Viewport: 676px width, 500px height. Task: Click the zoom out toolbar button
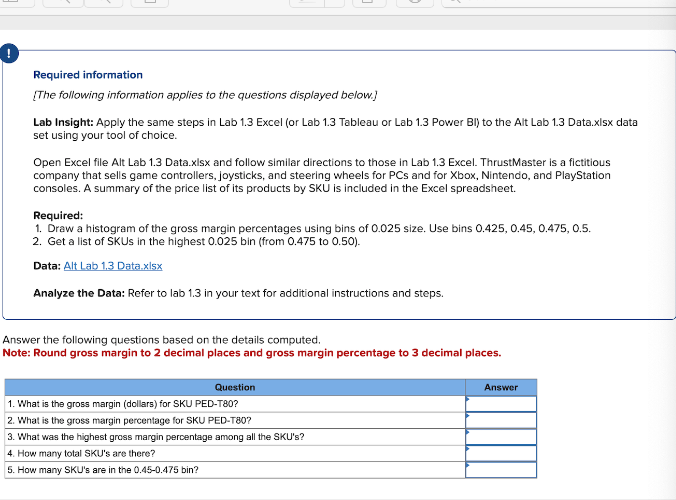(63, 2)
